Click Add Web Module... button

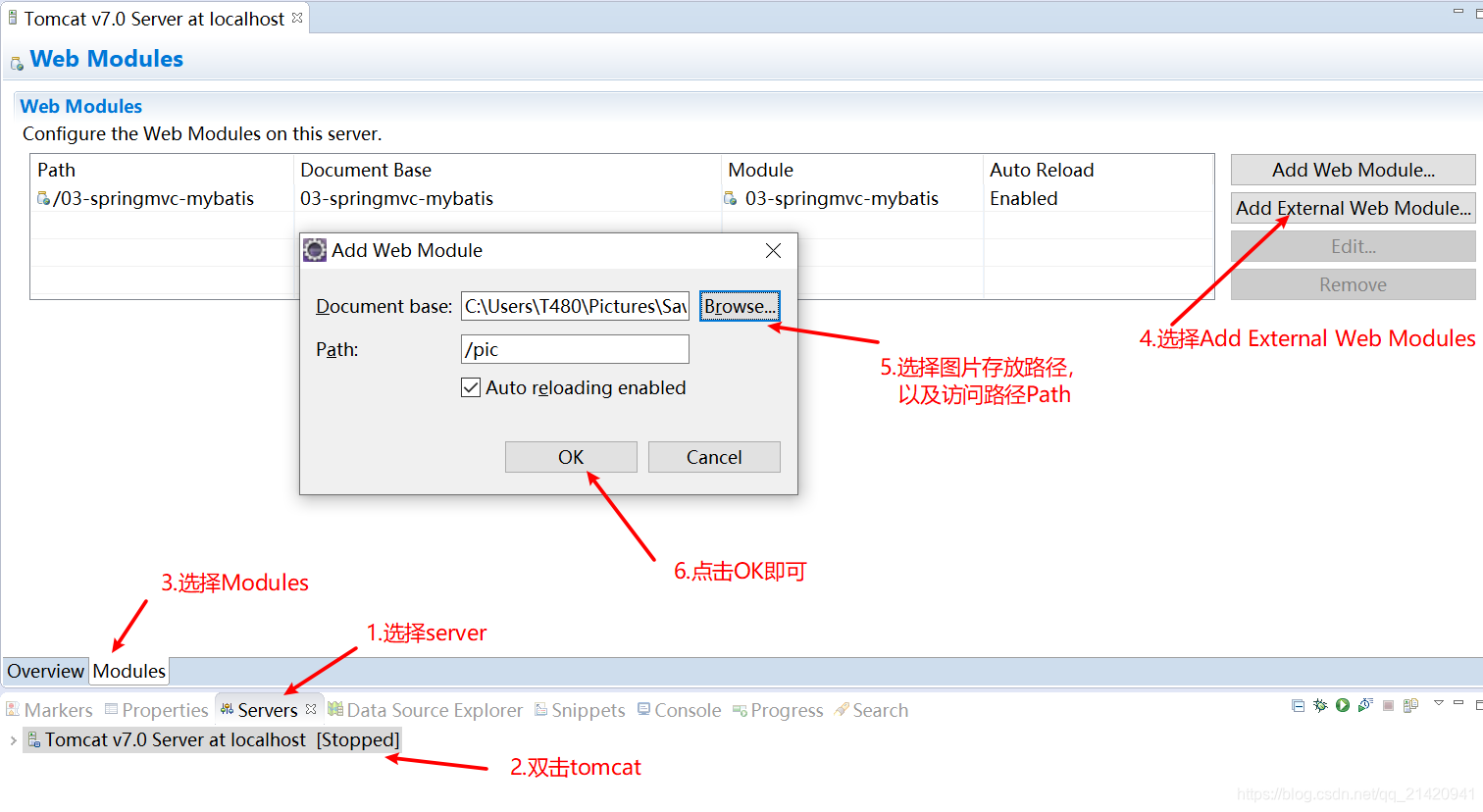click(1353, 170)
